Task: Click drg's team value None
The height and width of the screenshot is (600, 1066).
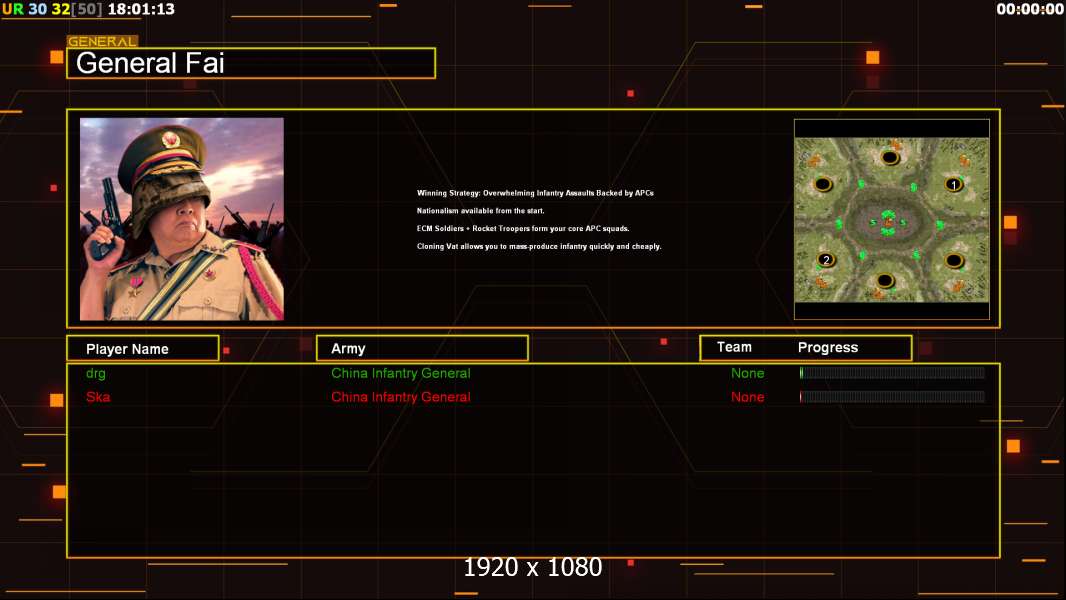Action: 747,373
